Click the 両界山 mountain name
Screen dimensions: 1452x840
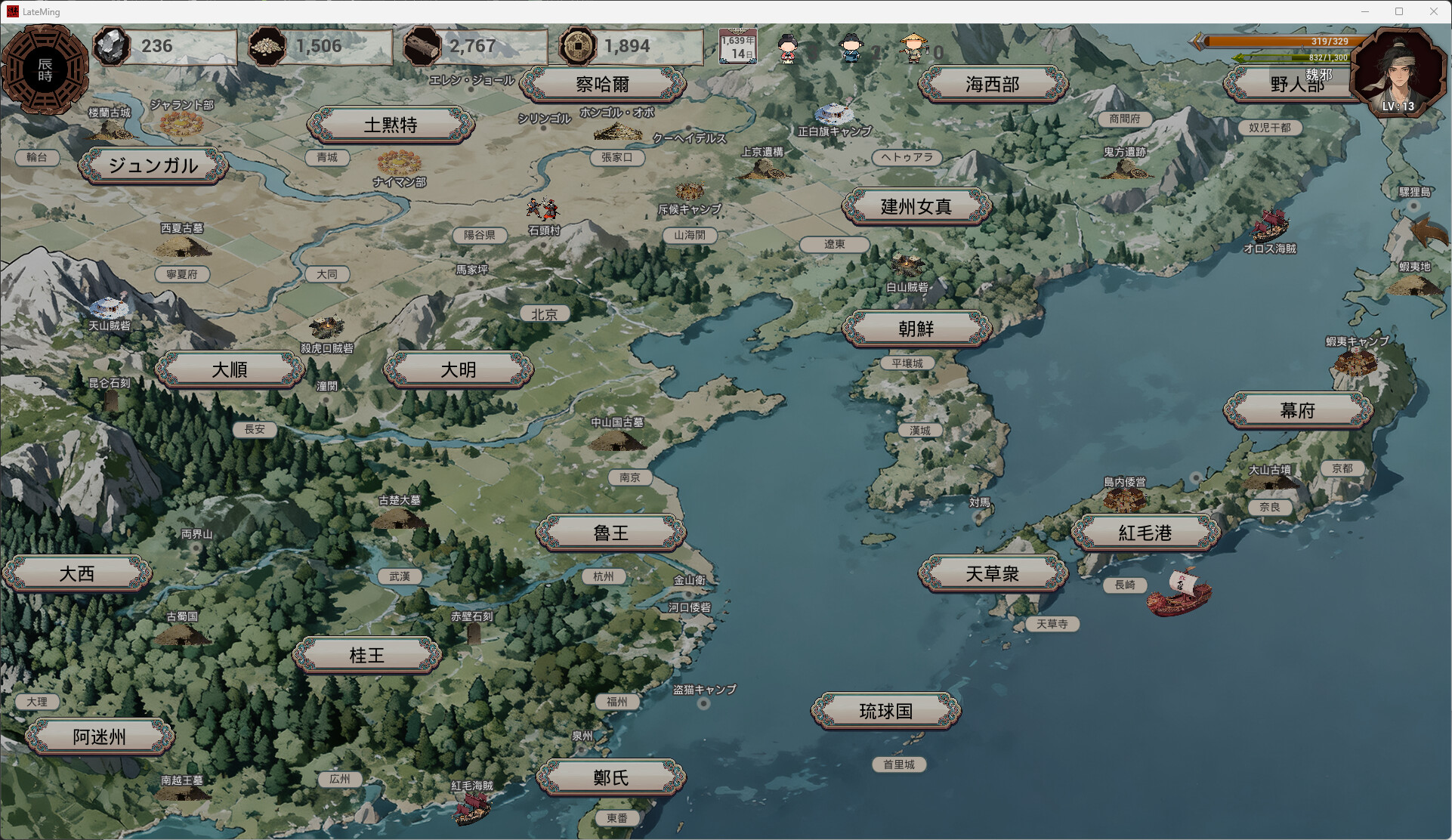pyautogui.click(x=197, y=534)
